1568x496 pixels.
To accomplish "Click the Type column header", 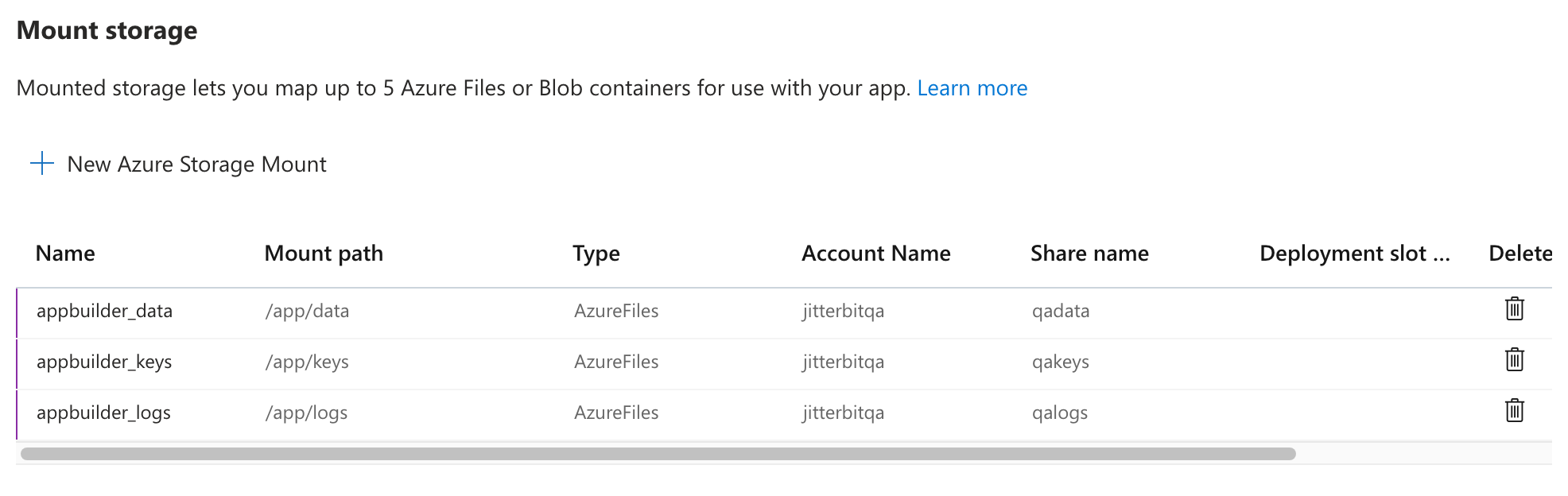I will coord(596,254).
